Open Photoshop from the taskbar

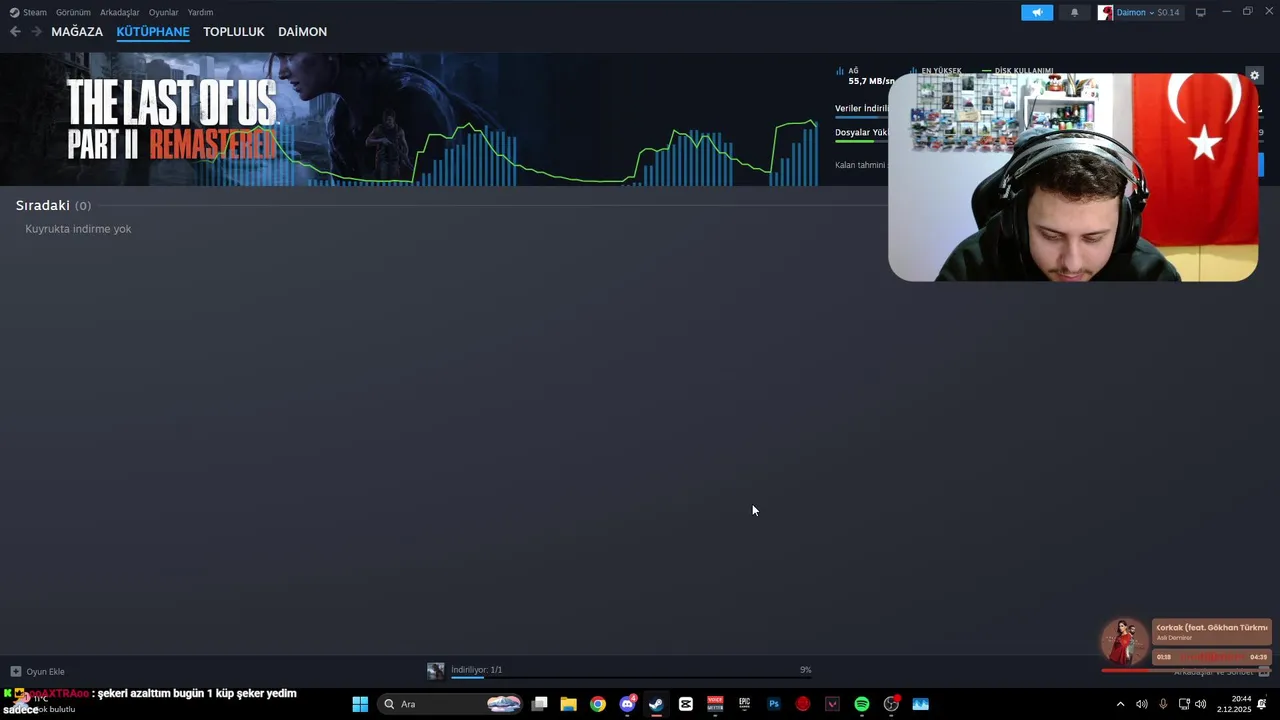[x=773, y=704]
